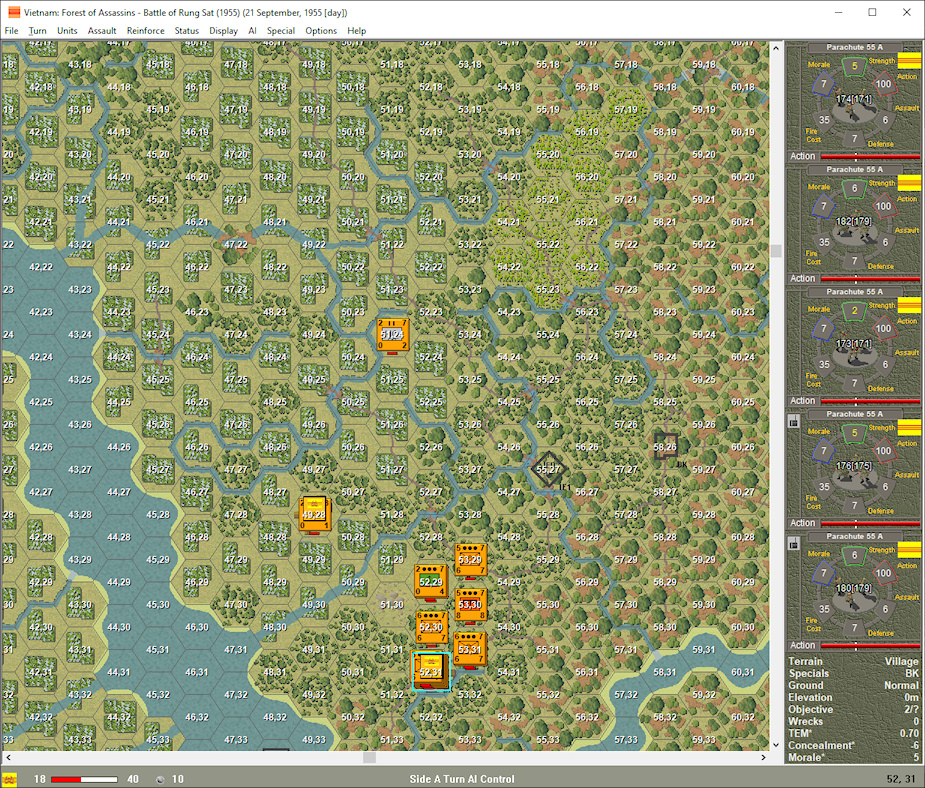Viewport: 925px width, 788px height.
Task: Click the highlighted unit stack at hex 52,31
Action: pyautogui.click(x=431, y=671)
